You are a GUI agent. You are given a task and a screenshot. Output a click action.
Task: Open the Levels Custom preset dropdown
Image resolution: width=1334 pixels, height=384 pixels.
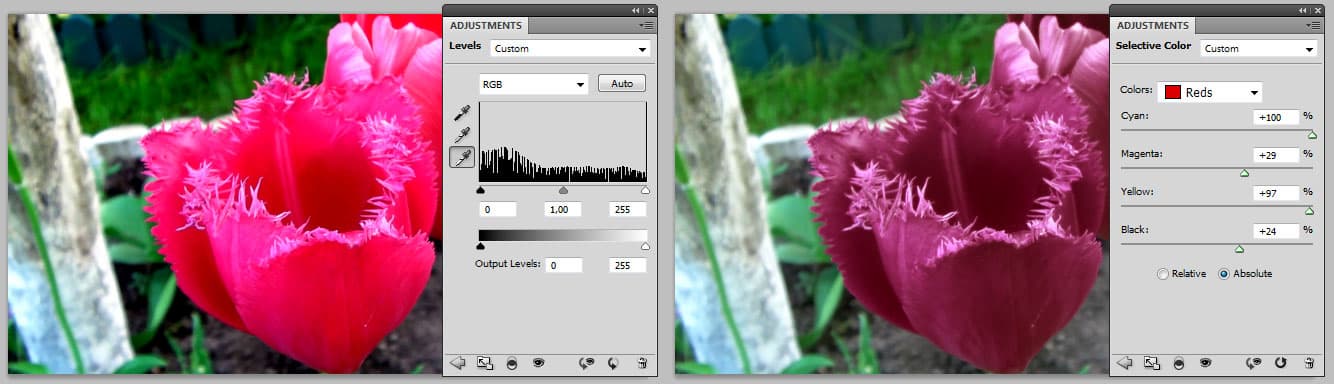571,48
